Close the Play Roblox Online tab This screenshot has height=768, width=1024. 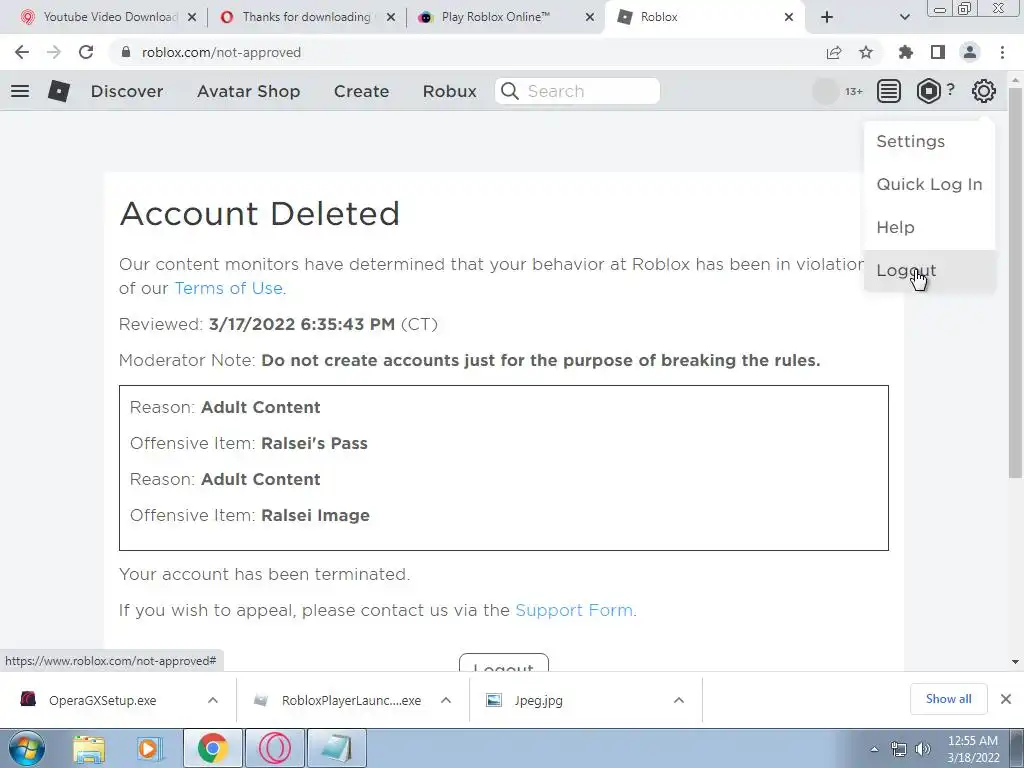click(590, 18)
